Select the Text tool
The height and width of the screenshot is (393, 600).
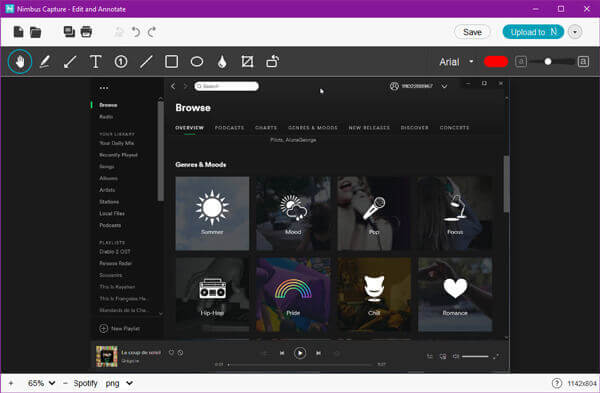[95, 61]
